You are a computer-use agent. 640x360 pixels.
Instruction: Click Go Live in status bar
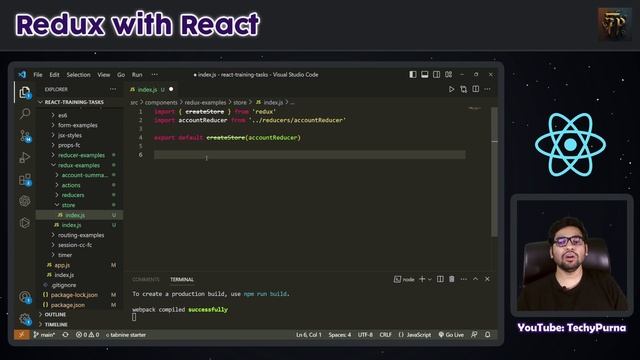[x=451, y=335]
